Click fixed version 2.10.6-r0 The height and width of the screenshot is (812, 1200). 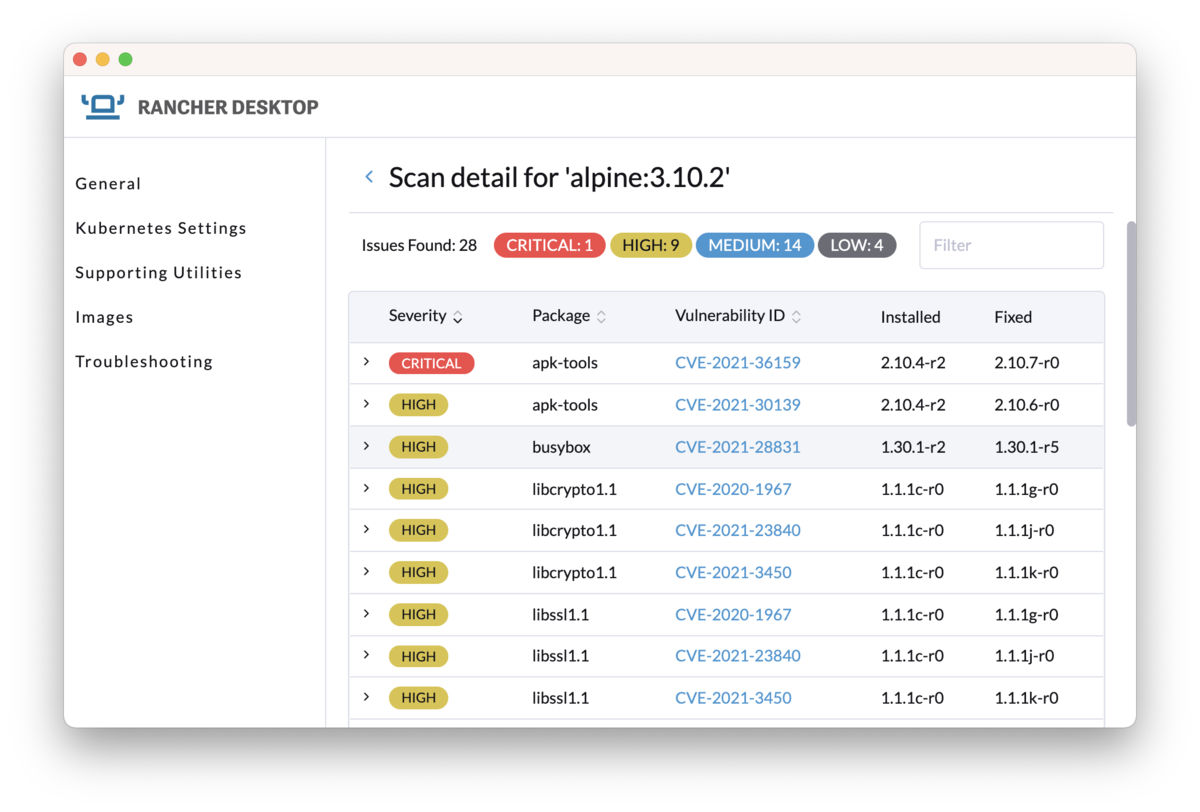click(1026, 405)
